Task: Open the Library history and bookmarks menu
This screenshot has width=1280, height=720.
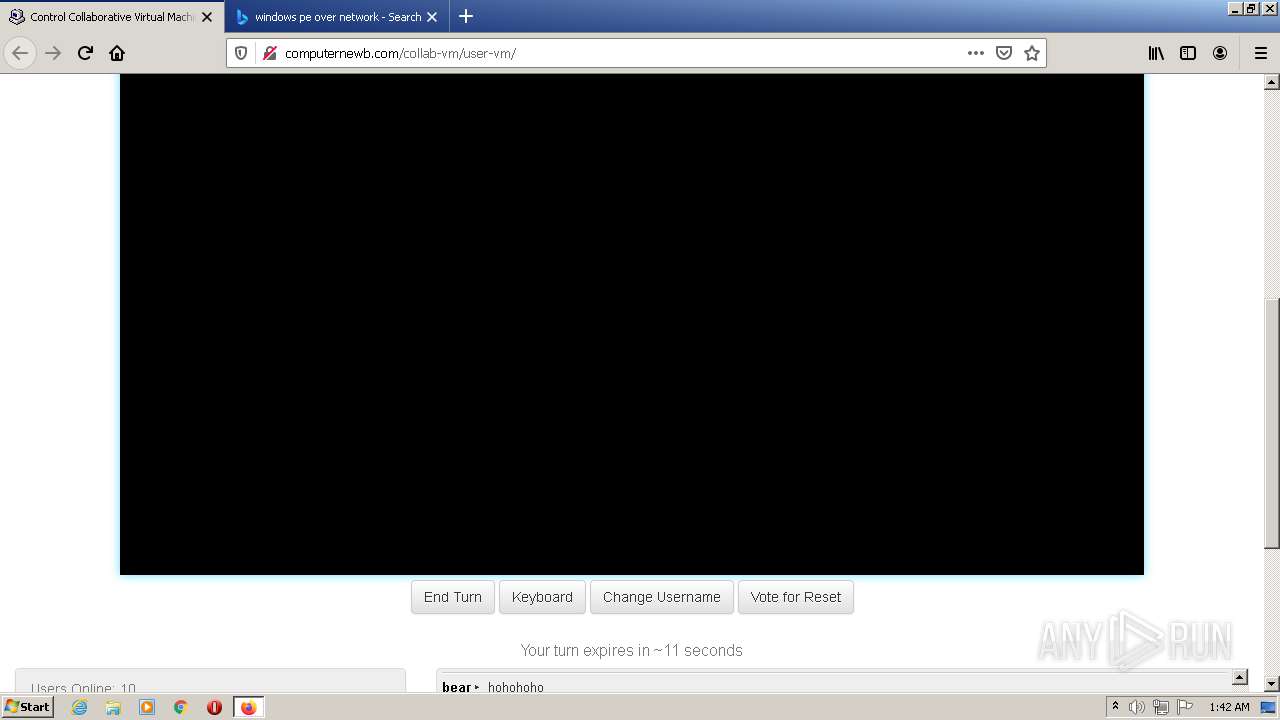Action: [1156, 53]
